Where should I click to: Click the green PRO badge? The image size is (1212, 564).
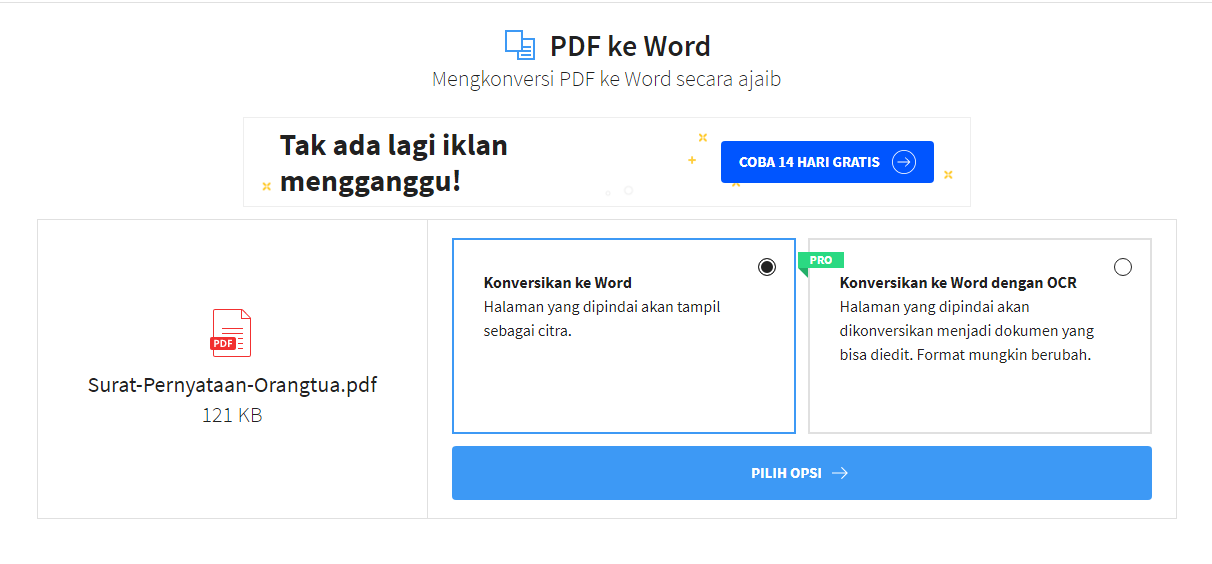821,260
